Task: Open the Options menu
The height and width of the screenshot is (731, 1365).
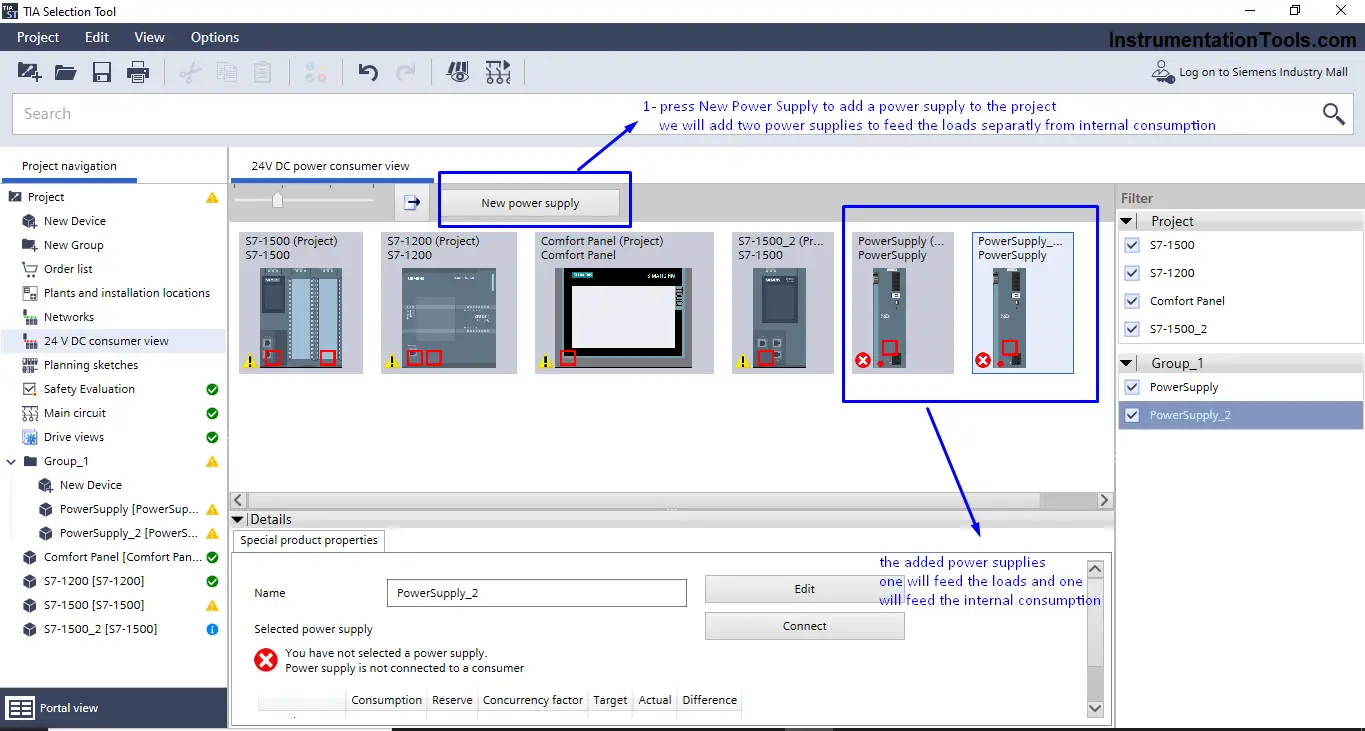Action: click(x=215, y=37)
